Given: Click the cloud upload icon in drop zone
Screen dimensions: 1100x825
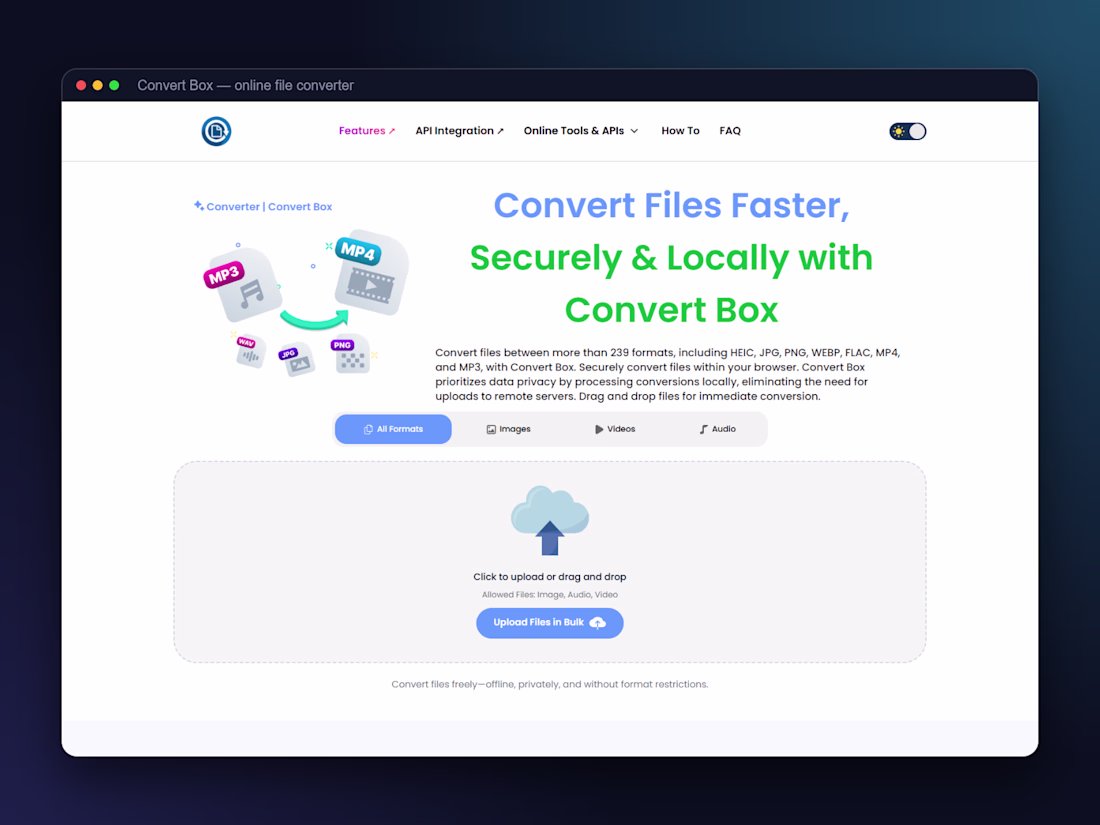Looking at the screenshot, I should (x=550, y=521).
